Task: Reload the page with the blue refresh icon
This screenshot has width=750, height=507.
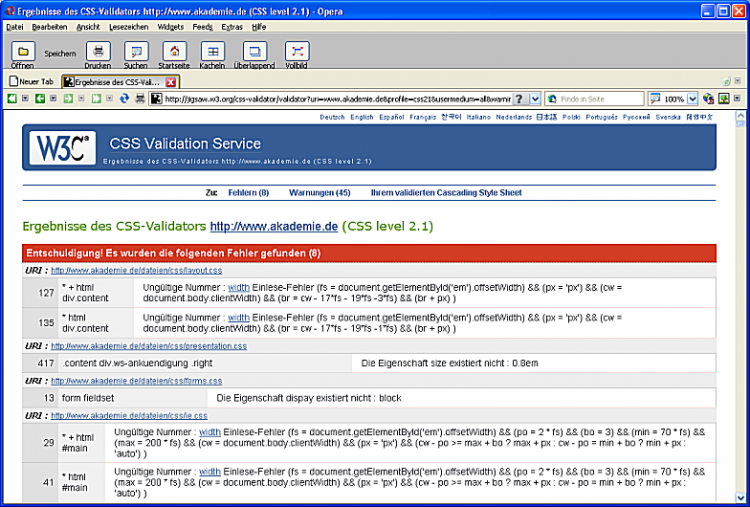Action: tap(125, 99)
